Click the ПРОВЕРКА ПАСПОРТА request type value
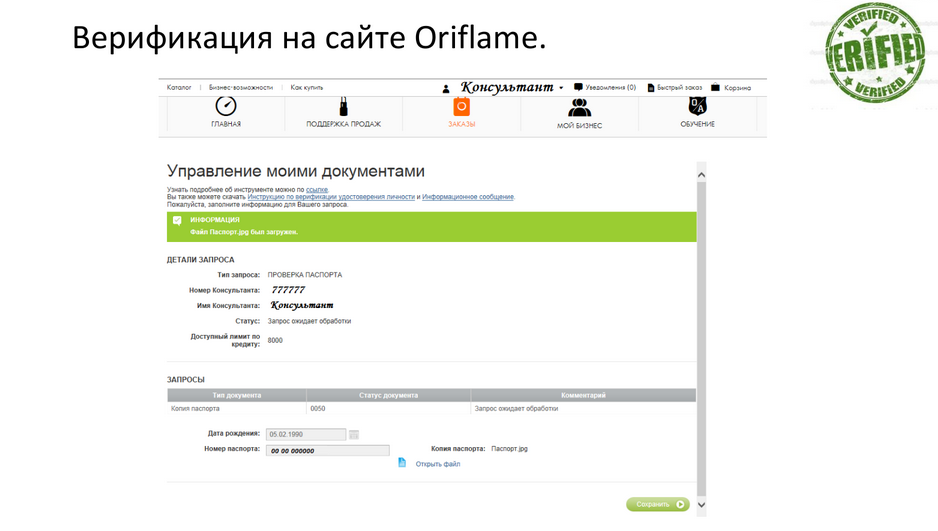938x531 pixels. point(305,275)
